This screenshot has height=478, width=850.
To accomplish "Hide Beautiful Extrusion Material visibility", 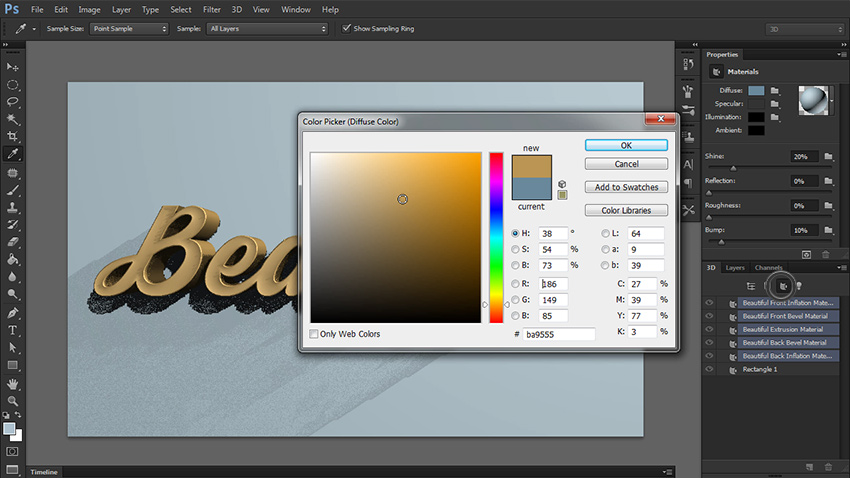I will (x=710, y=329).
